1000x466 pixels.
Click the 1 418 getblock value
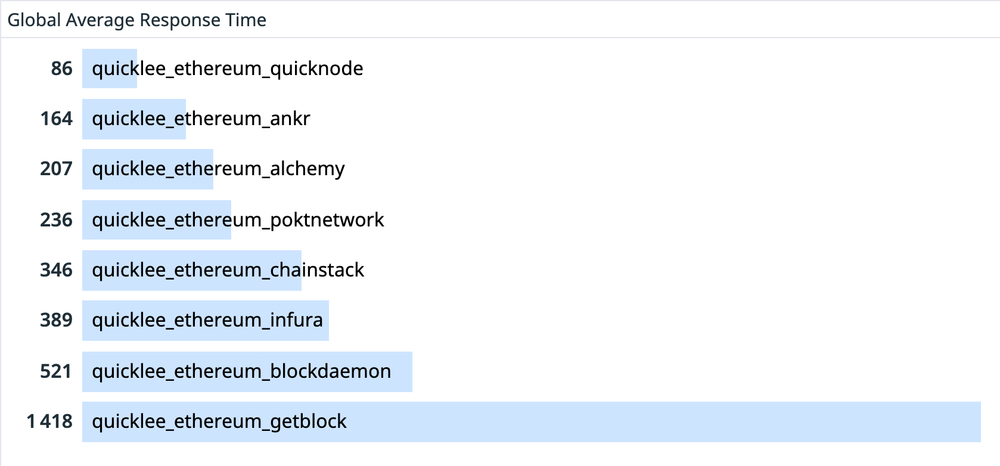tap(50, 421)
